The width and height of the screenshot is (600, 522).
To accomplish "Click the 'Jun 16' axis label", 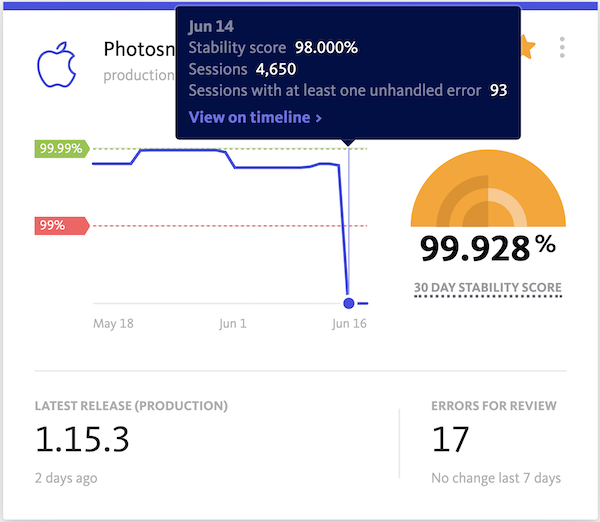I will (349, 324).
